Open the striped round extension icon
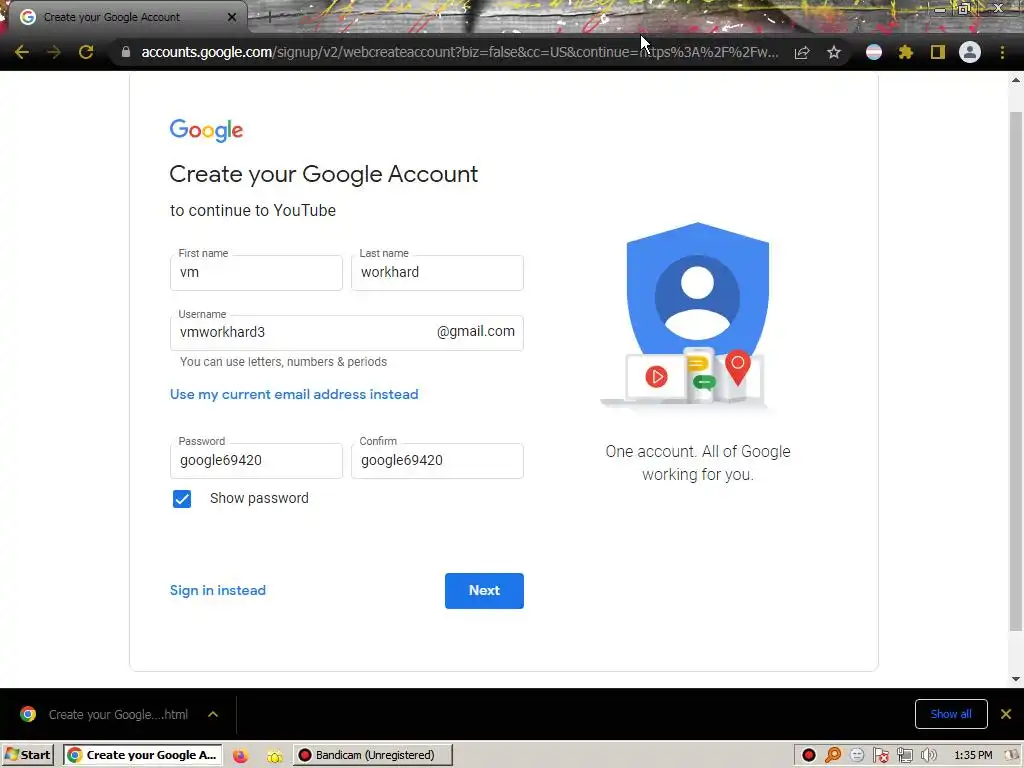Image resolution: width=1024 pixels, height=768 pixels. [x=874, y=52]
